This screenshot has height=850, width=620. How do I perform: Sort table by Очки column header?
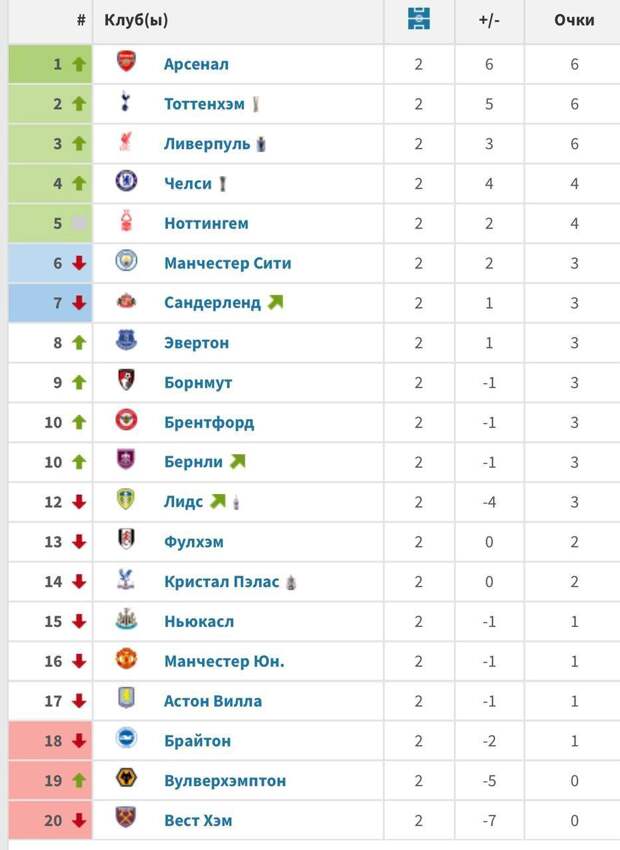574,20
